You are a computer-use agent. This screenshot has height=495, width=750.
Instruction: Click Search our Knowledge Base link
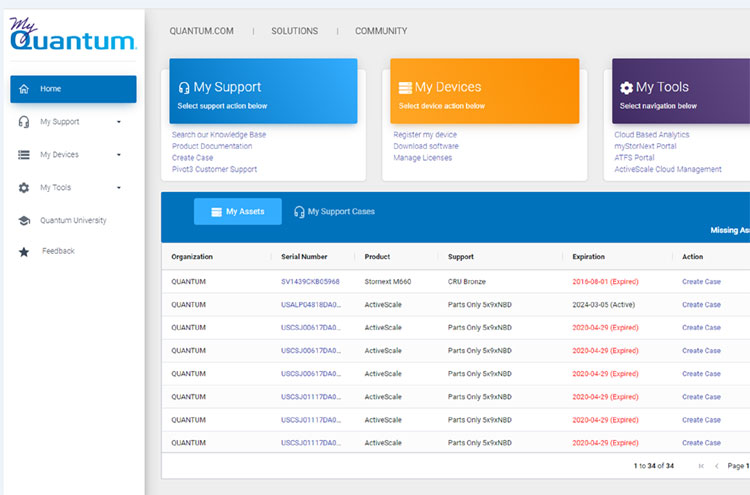tap(219, 135)
